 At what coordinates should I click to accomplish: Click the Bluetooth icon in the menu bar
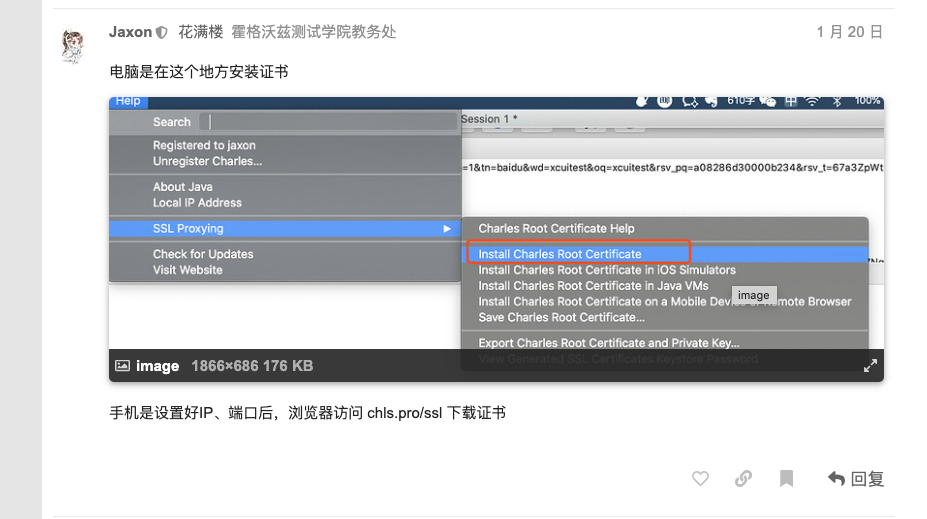pos(837,101)
